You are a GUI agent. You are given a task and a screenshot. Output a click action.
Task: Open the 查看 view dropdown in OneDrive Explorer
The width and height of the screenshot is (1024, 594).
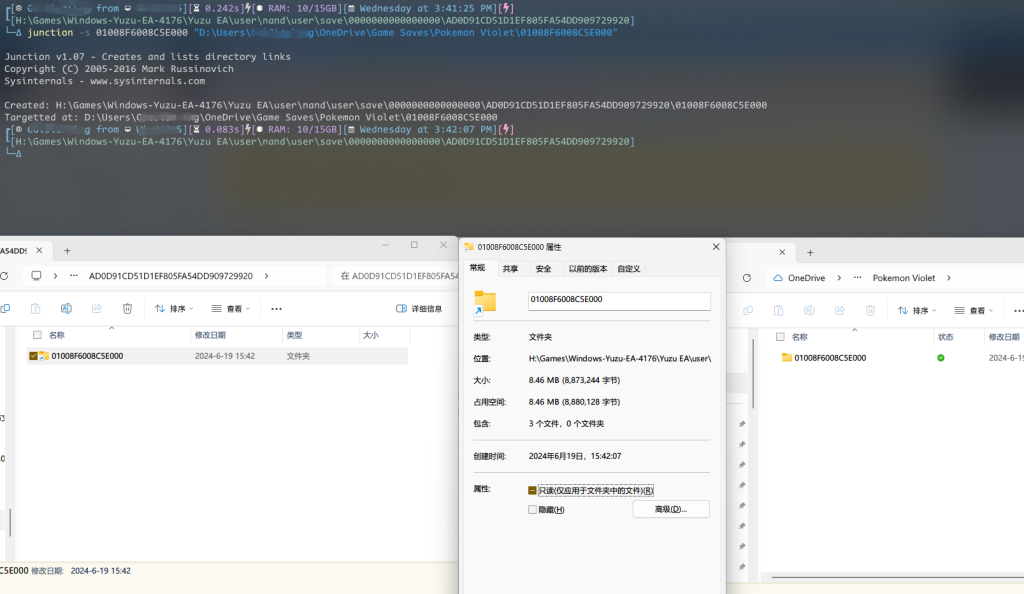[x=974, y=311]
